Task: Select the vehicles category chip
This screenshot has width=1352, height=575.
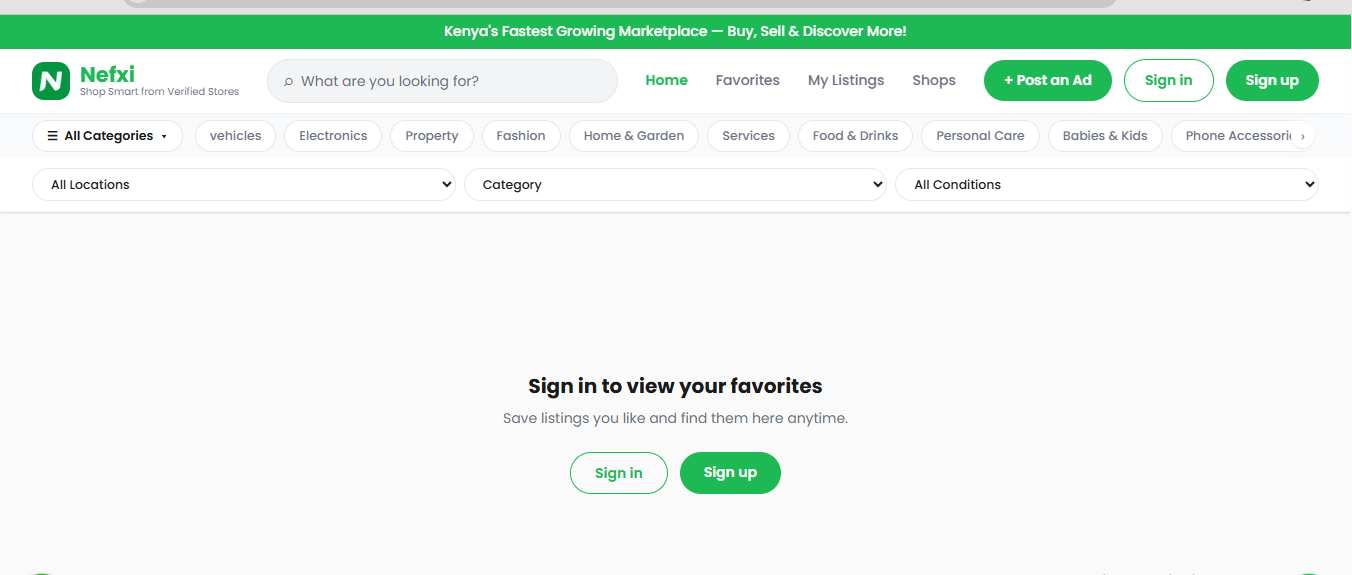Action: tap(235, 136)
